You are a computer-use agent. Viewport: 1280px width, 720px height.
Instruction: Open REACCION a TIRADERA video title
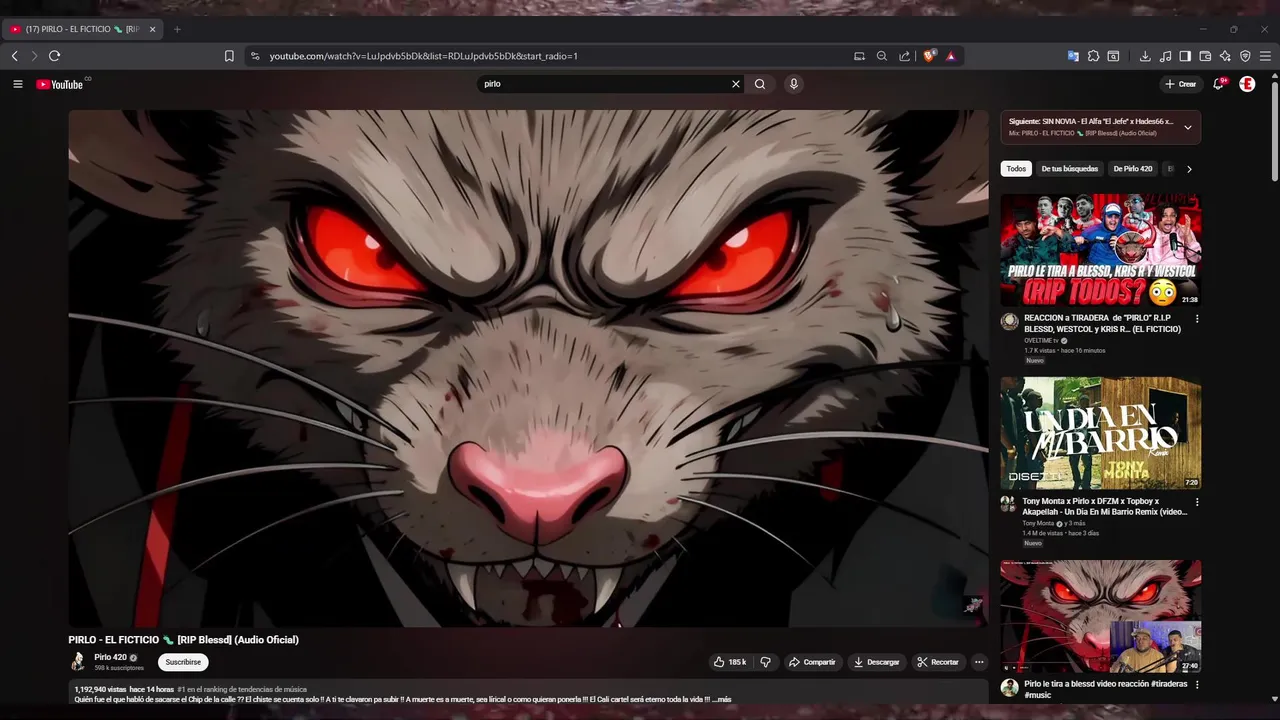click(x=1103, y=323)
